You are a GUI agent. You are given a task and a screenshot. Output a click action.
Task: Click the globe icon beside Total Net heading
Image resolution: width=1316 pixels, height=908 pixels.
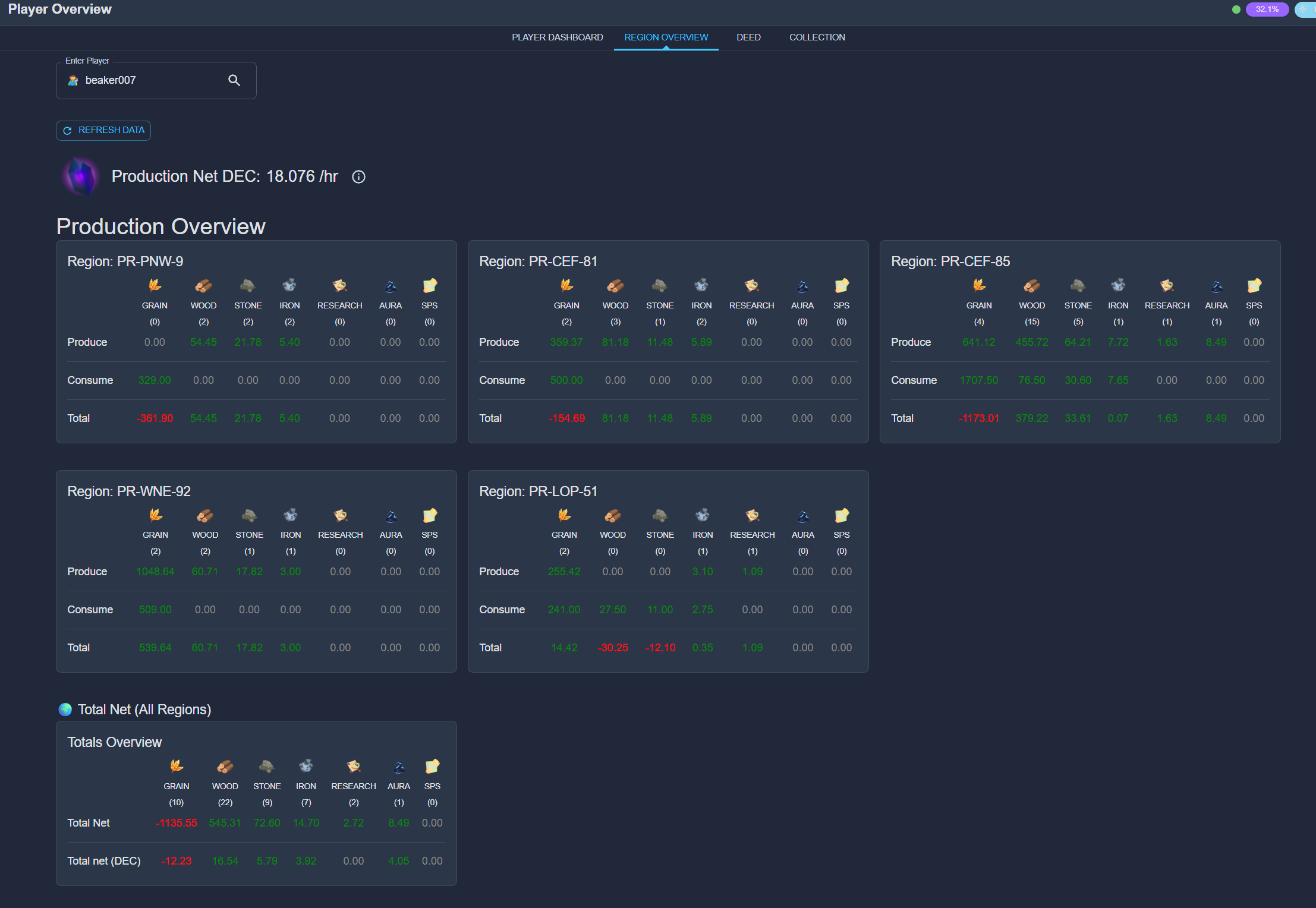click(x=65, y=710)
